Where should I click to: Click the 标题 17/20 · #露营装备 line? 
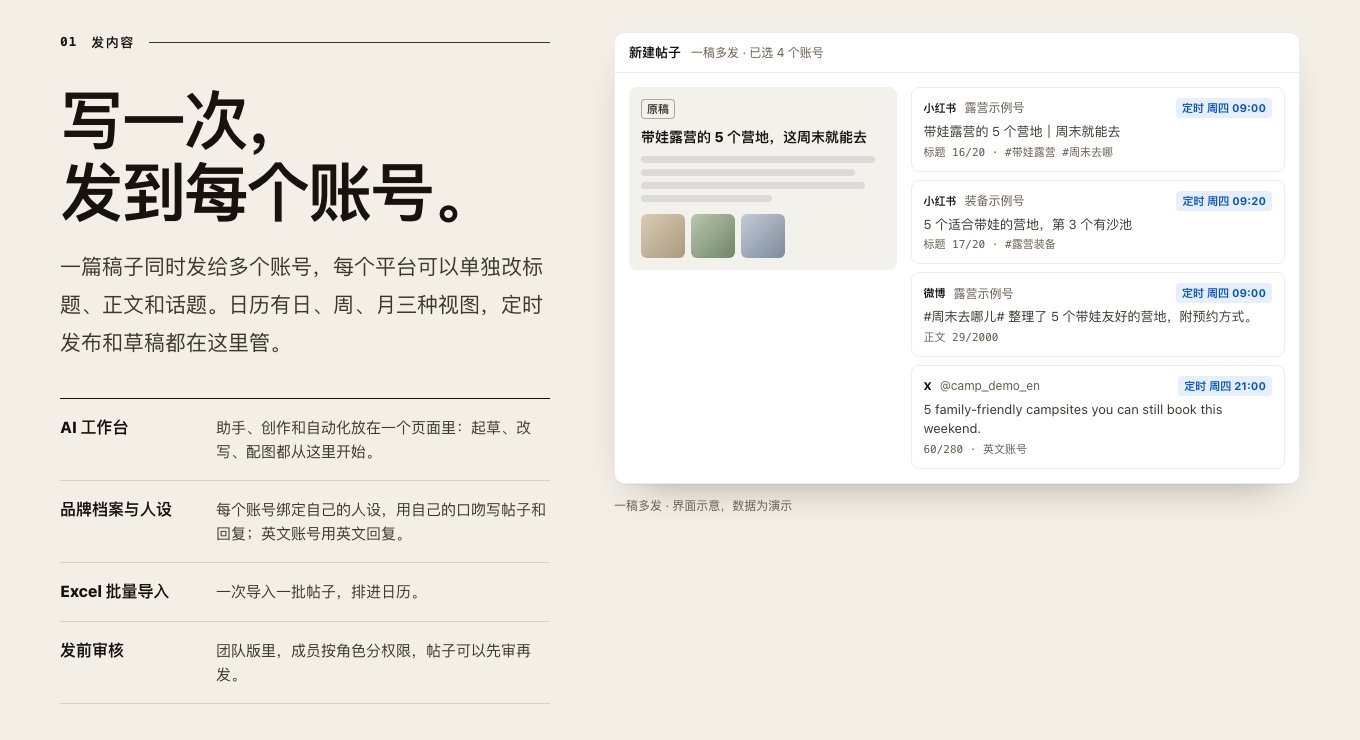(989, 244)
